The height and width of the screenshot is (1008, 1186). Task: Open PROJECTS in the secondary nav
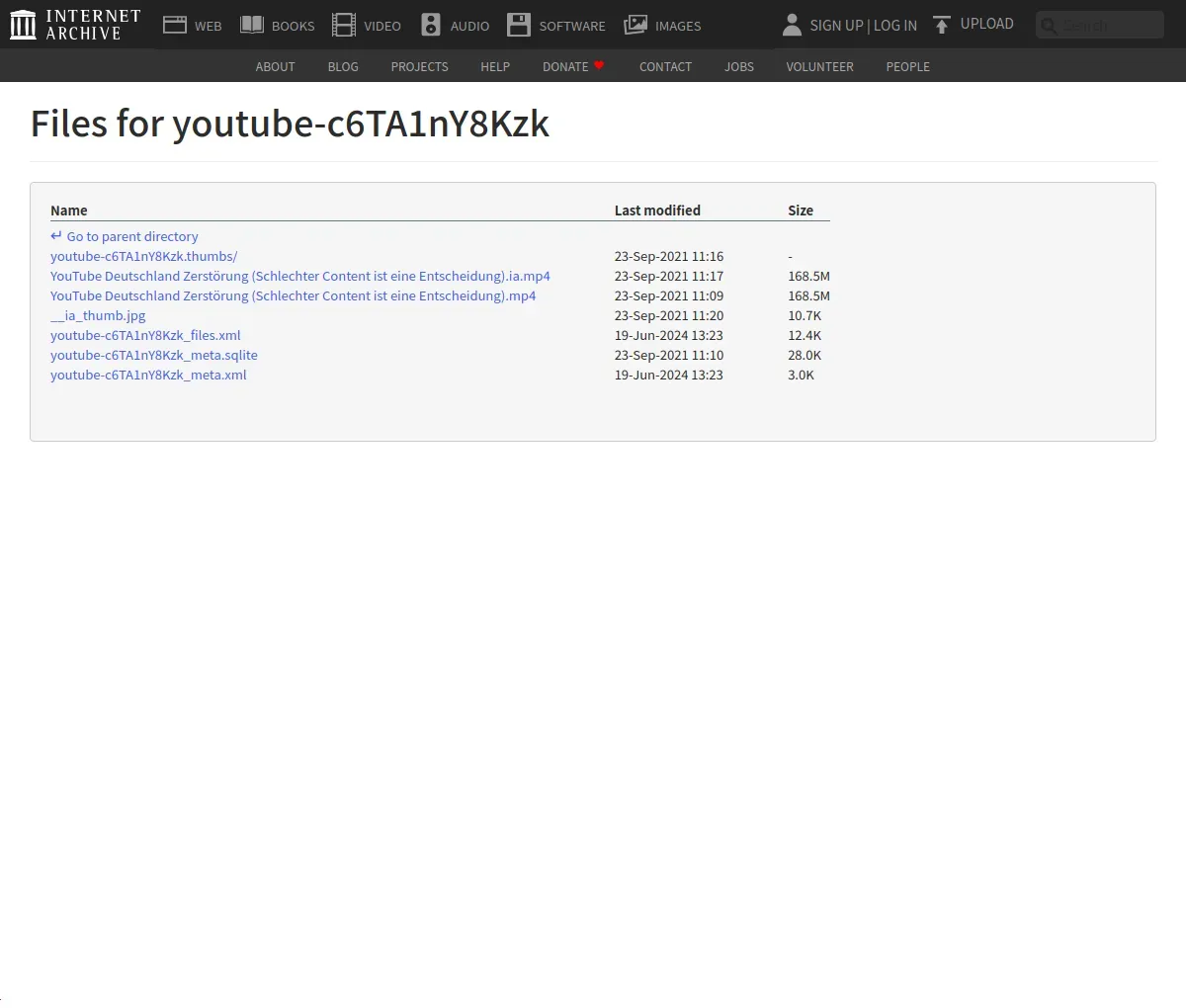pos(420,66)
